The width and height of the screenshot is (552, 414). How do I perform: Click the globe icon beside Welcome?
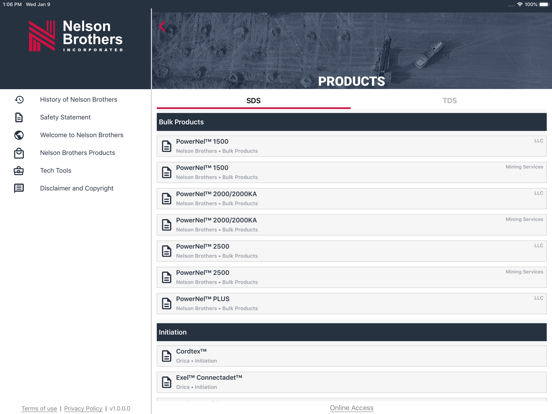[x=19, y=135]
